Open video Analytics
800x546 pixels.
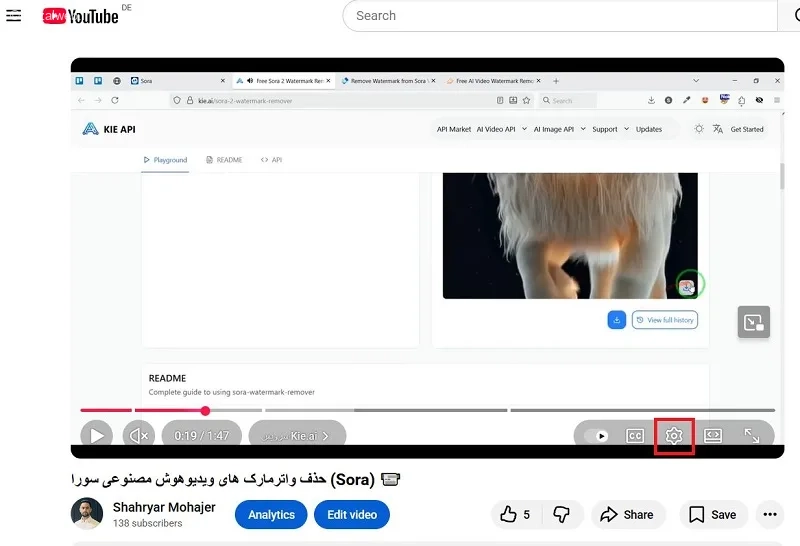[271, 515]
